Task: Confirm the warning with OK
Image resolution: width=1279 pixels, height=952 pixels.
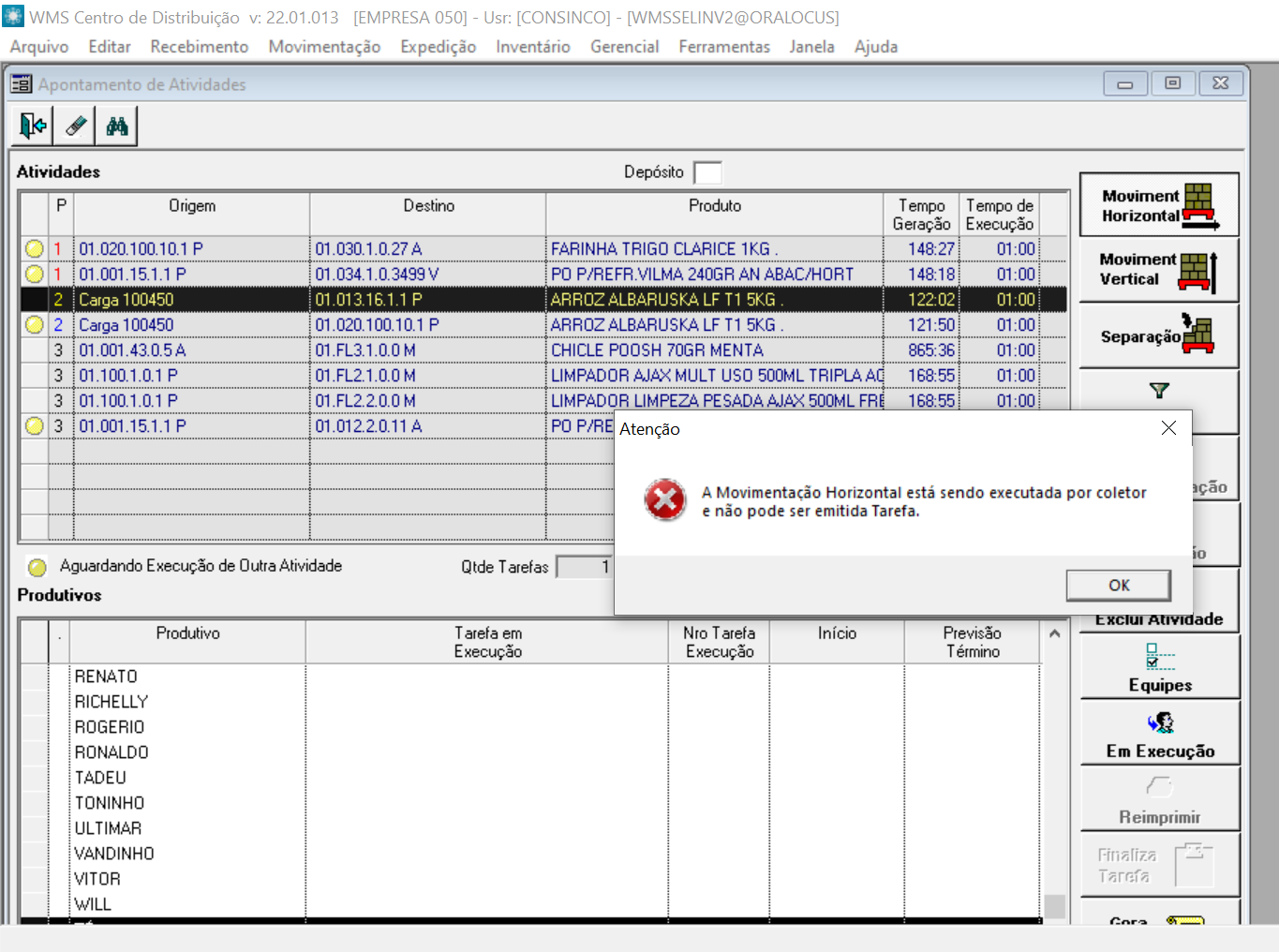Action: (x=1119, y=585)
